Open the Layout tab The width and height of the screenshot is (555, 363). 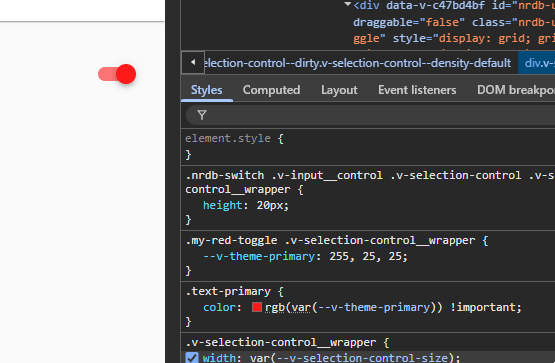coord(339,90)
